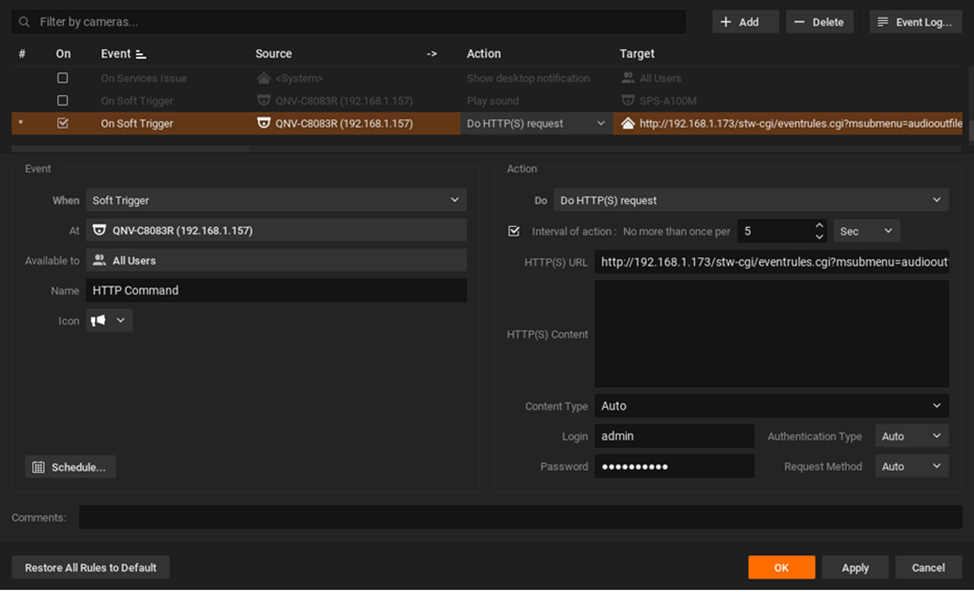The width and height of the screenshot is (974, 592).
Task: Click the camera icon in the At field
Action: [100, 230]
